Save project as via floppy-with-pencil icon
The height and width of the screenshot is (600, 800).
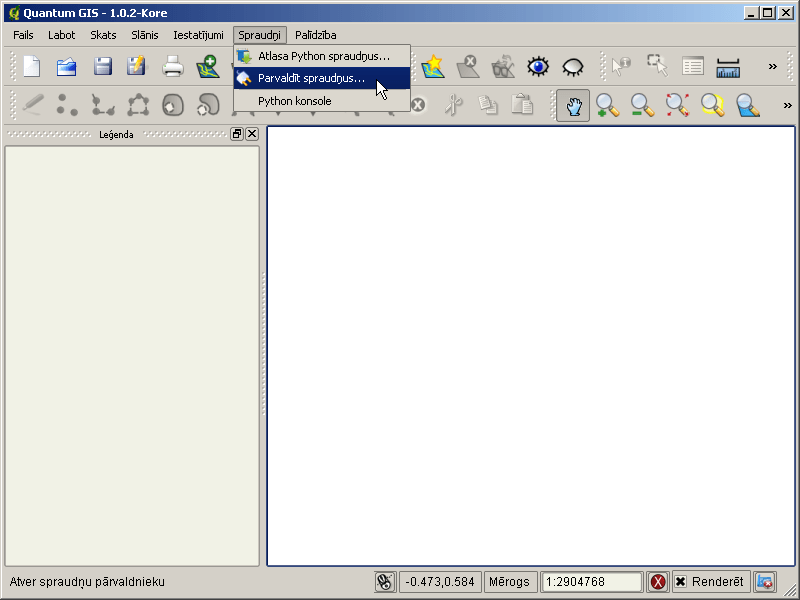(x=137, y=66)
